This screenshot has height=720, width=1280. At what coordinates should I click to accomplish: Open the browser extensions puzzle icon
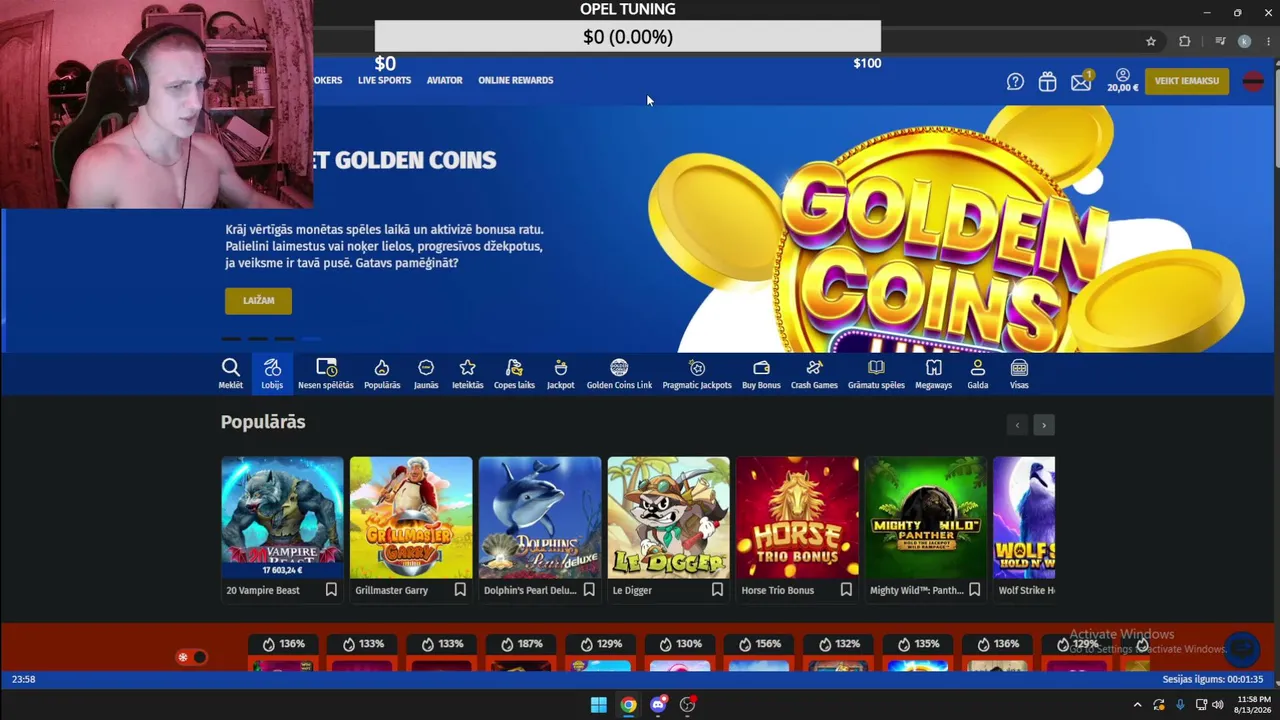click(1185, 41)
